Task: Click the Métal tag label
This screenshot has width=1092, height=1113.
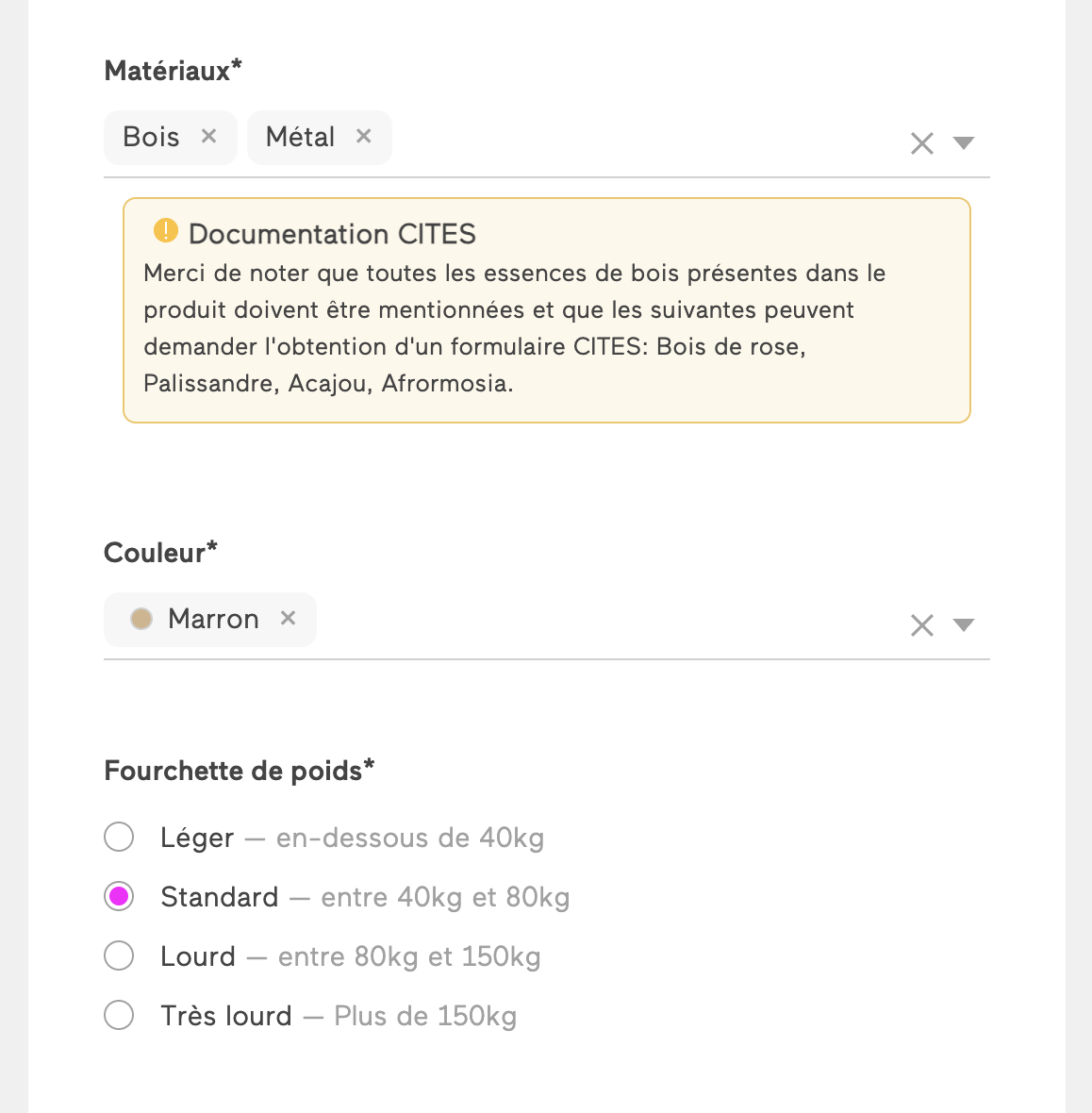Action: click(x=301, y=136)
